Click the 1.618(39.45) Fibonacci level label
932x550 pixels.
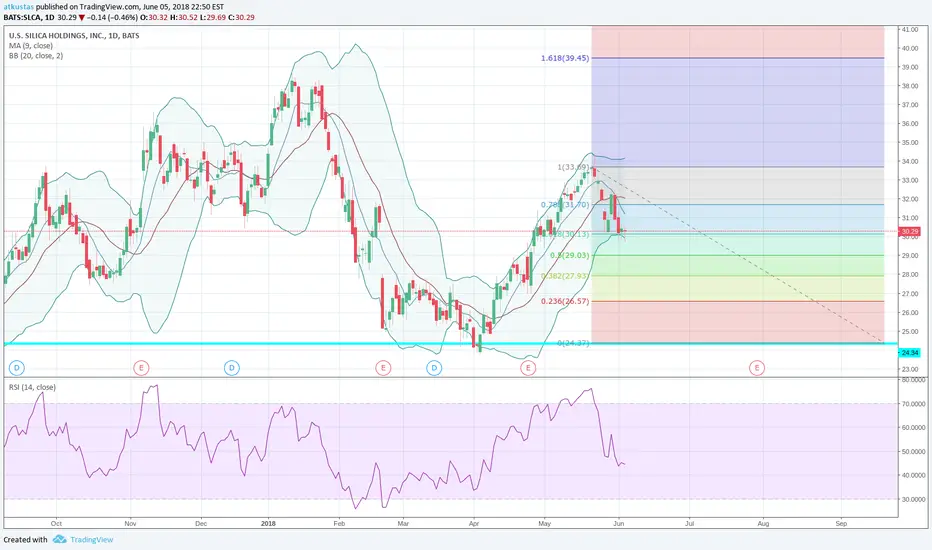tap(565, 58)
